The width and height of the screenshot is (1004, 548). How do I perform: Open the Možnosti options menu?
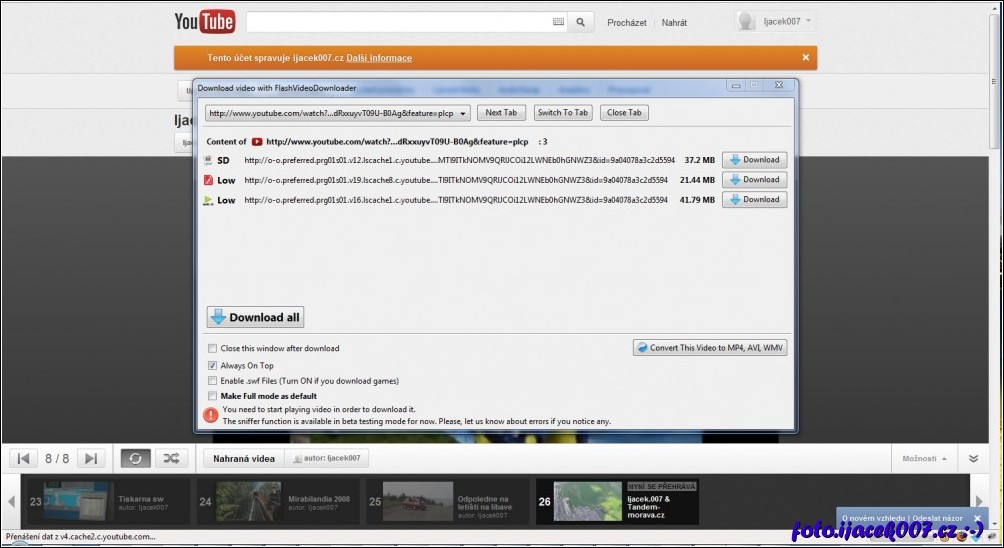[925, 458]
